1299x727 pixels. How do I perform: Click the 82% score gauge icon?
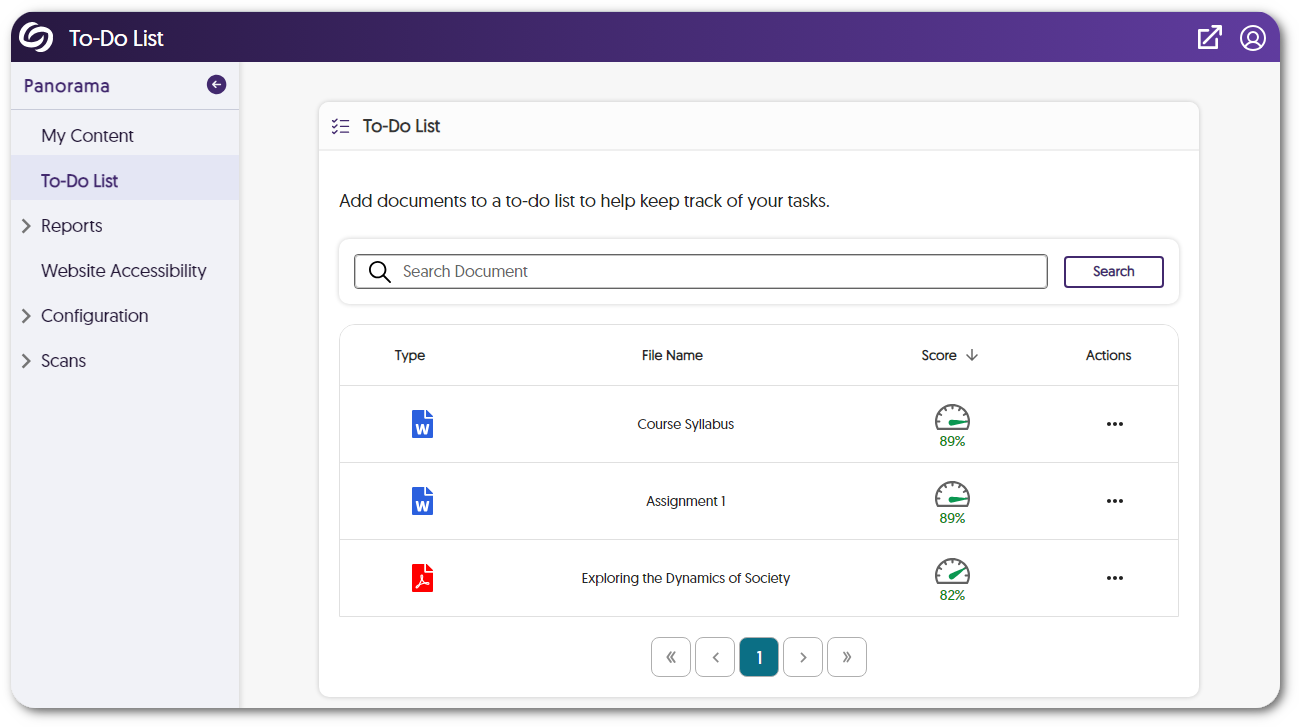[x=952, y=572]
